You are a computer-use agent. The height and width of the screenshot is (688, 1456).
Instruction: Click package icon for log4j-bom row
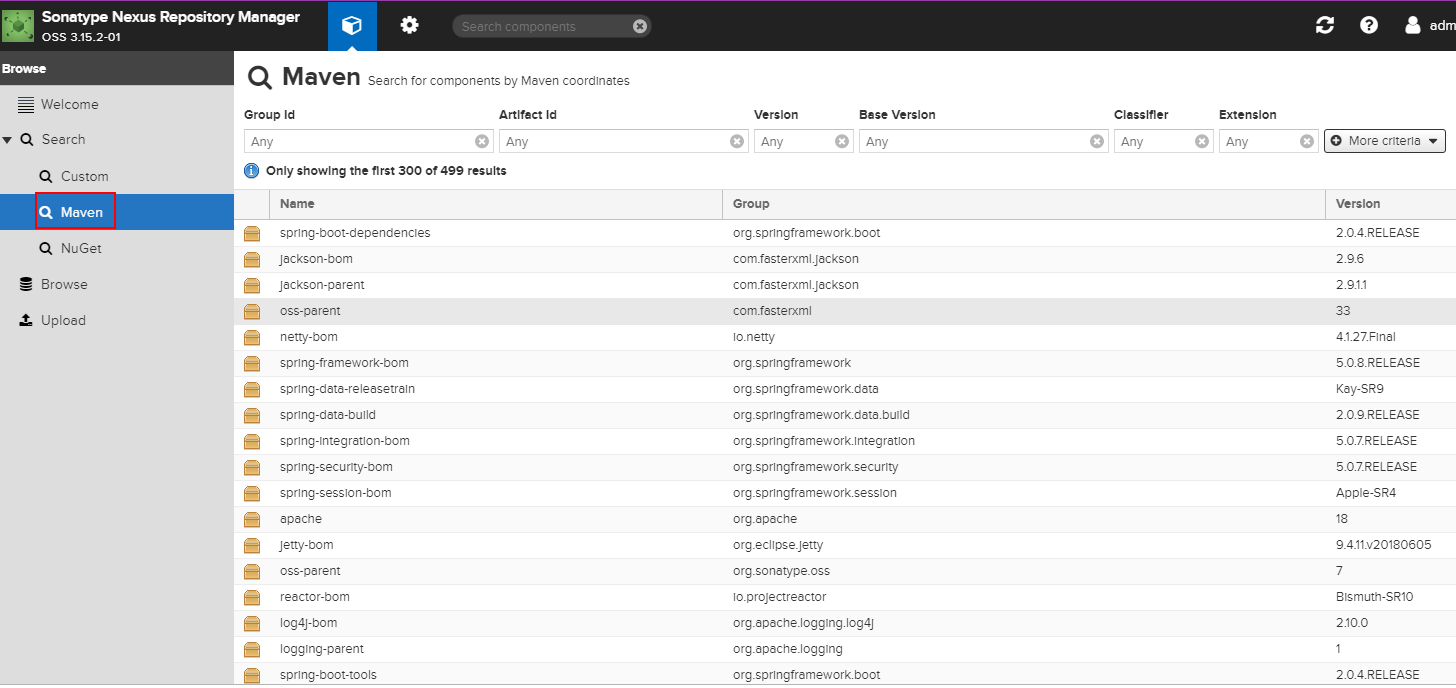(252, 623)
